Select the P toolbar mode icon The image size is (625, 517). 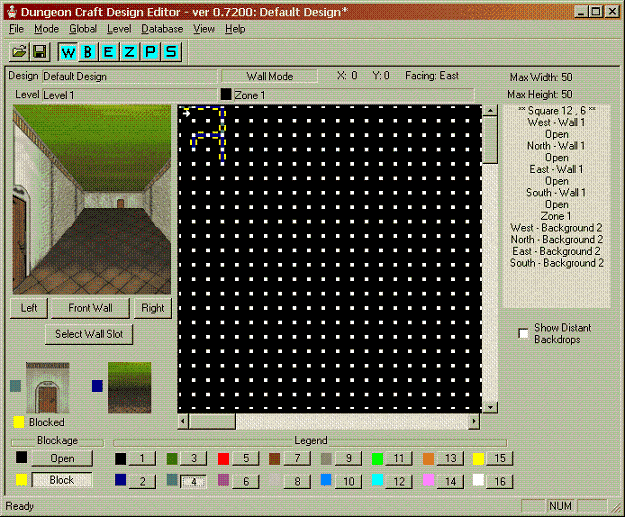(x=152, y=51)
